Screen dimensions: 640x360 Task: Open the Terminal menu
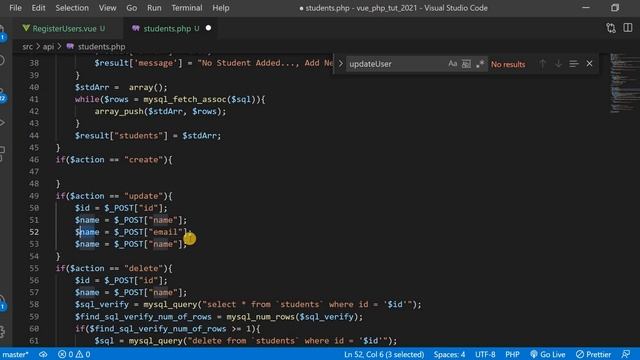coord(187,8)
